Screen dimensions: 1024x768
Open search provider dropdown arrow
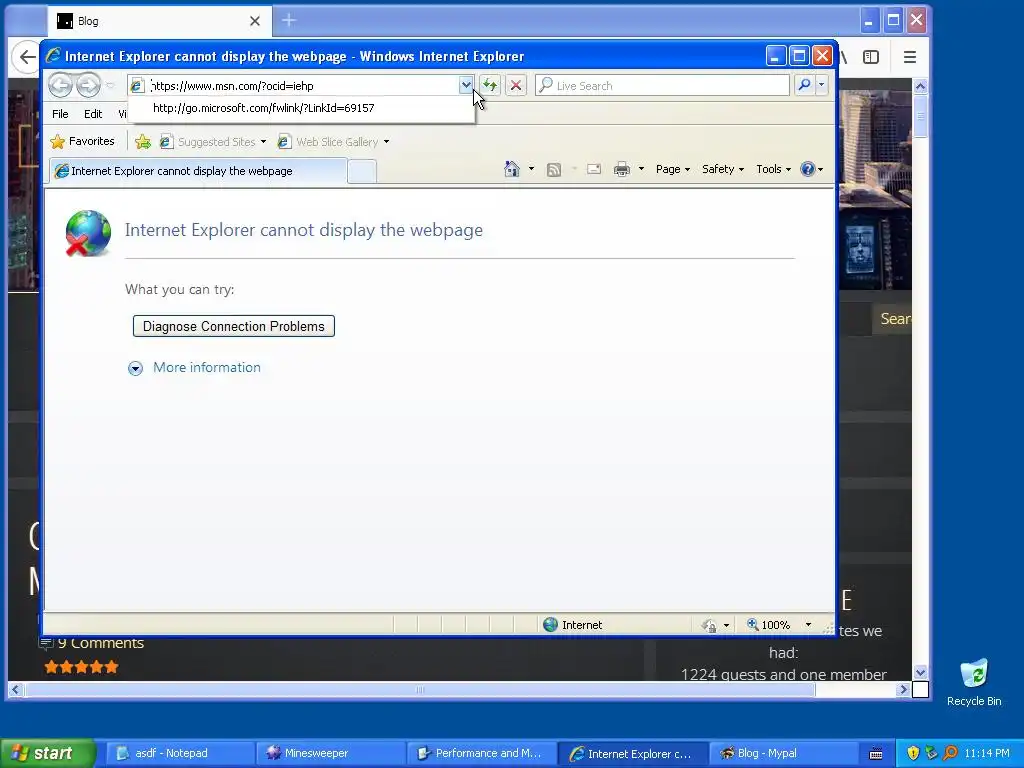(822, 85)
